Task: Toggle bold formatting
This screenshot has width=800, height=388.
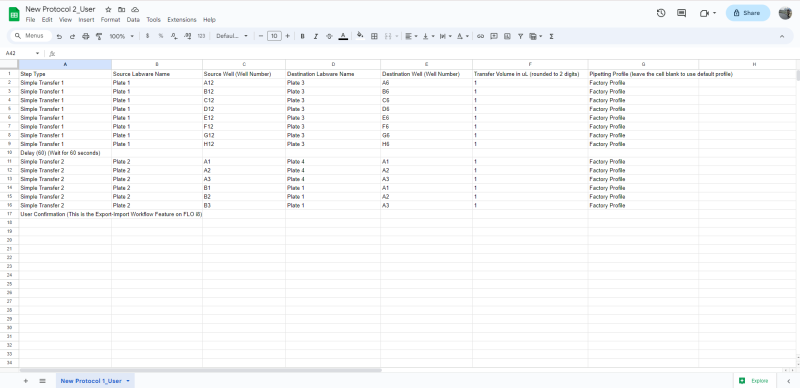Action: click(303, 36)
